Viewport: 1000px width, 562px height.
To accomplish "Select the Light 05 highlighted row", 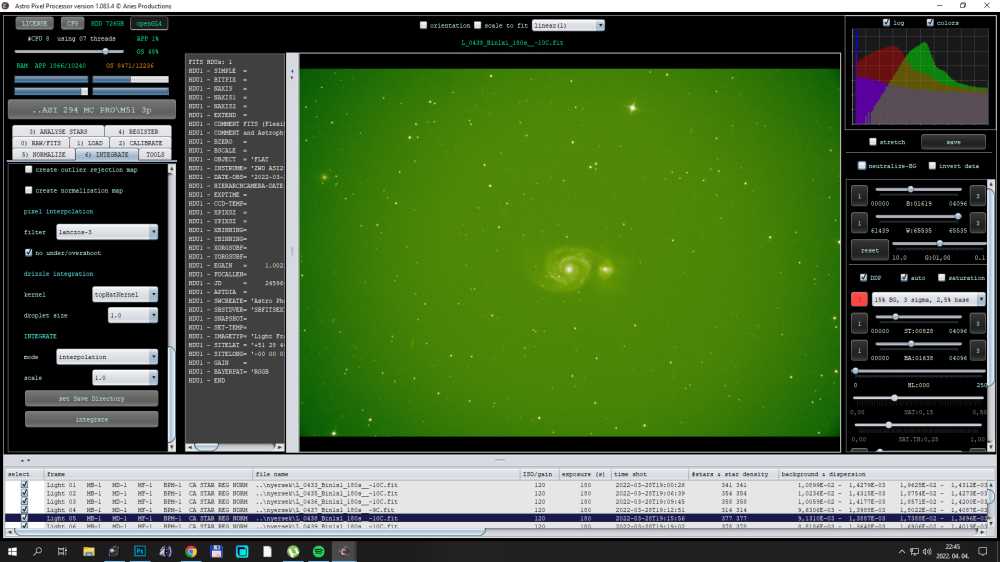I will click(x=497, y=519).
